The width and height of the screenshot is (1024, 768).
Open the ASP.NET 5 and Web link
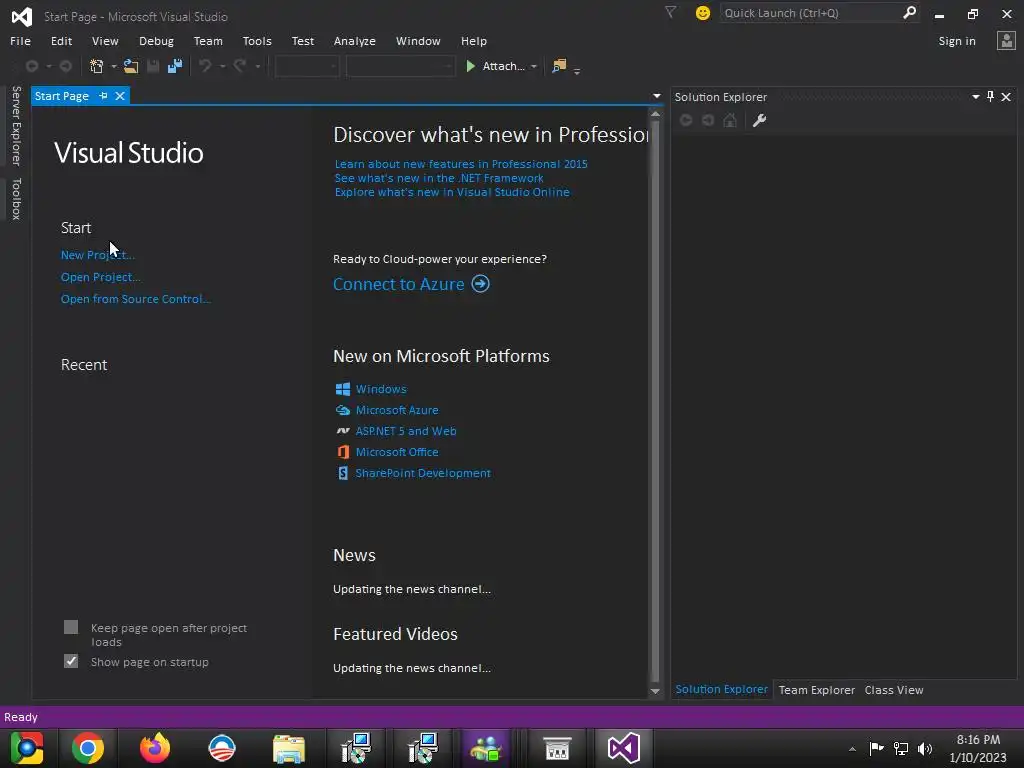pos(406,431)
